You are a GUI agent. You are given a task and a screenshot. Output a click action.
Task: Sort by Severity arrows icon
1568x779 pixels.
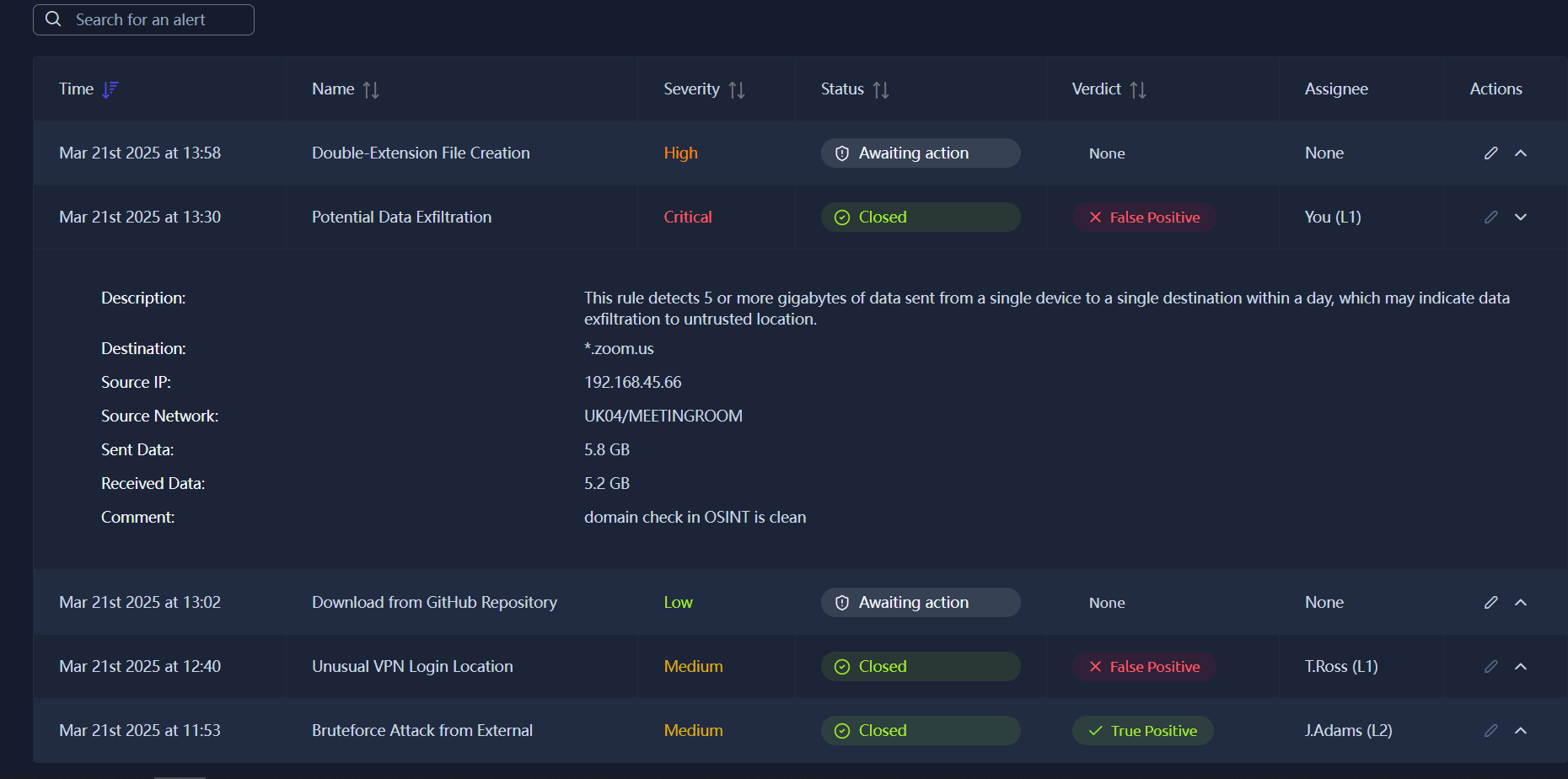(737, 89)
